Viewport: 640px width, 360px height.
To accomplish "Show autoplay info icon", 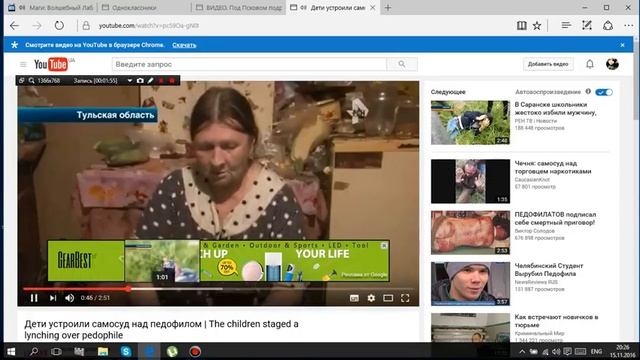I will tap(588, 91).
